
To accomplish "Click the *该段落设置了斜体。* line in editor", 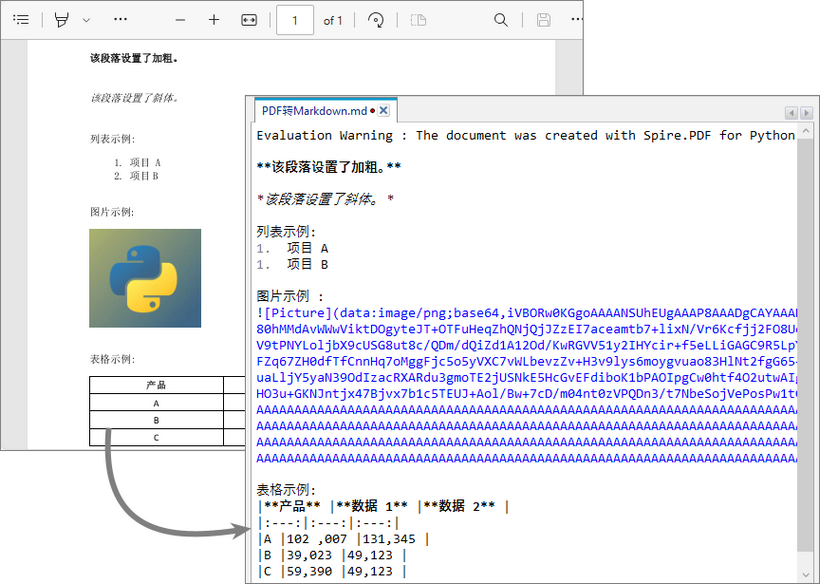I will coord(325,199).
